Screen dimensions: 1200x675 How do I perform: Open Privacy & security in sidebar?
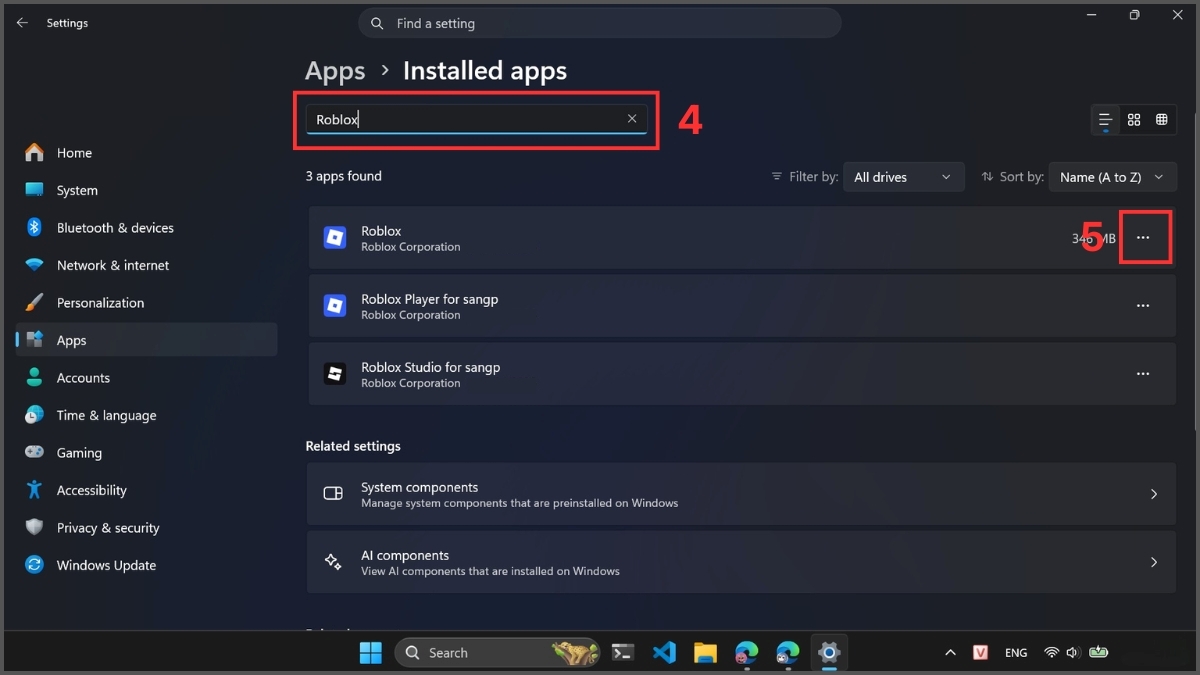pyautogui.click(x=146, y=528)
